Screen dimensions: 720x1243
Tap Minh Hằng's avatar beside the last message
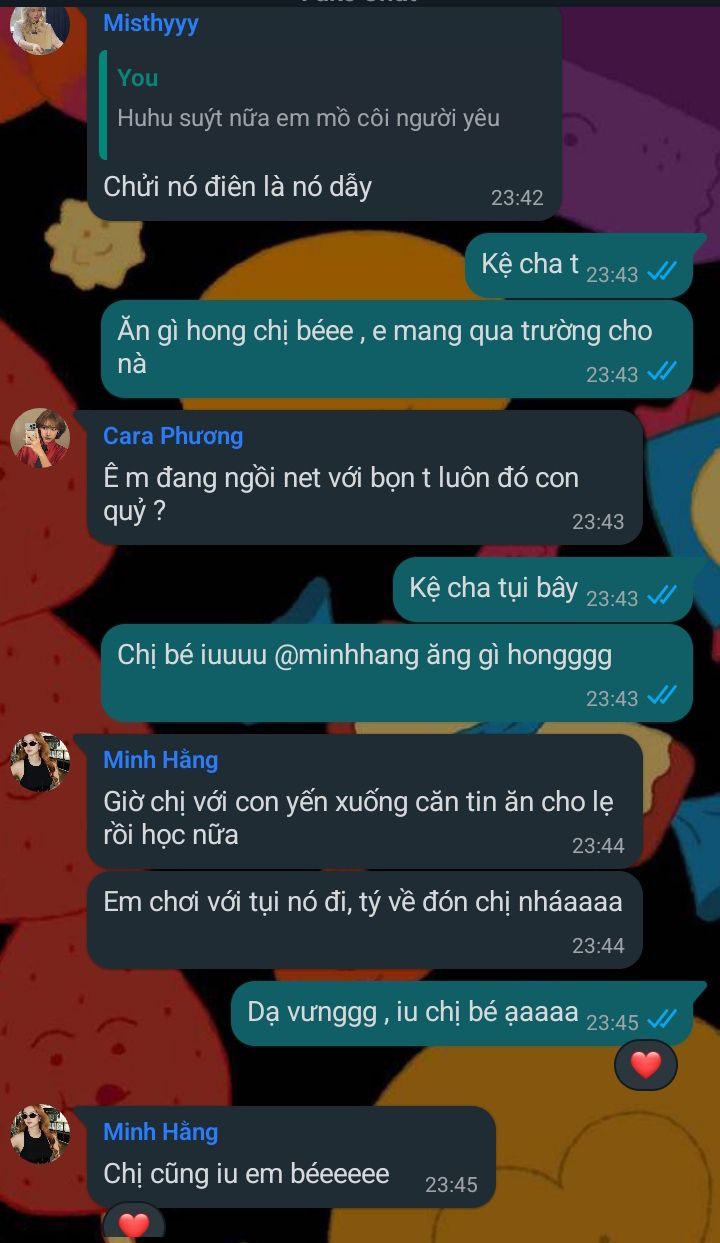coord(40,1134)
